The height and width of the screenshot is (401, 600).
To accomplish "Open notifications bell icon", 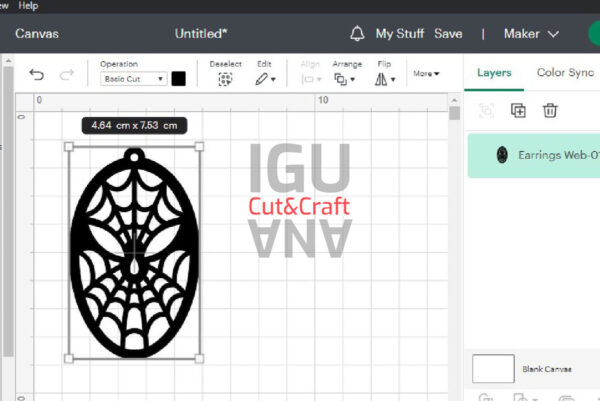I will pos(357,34).
